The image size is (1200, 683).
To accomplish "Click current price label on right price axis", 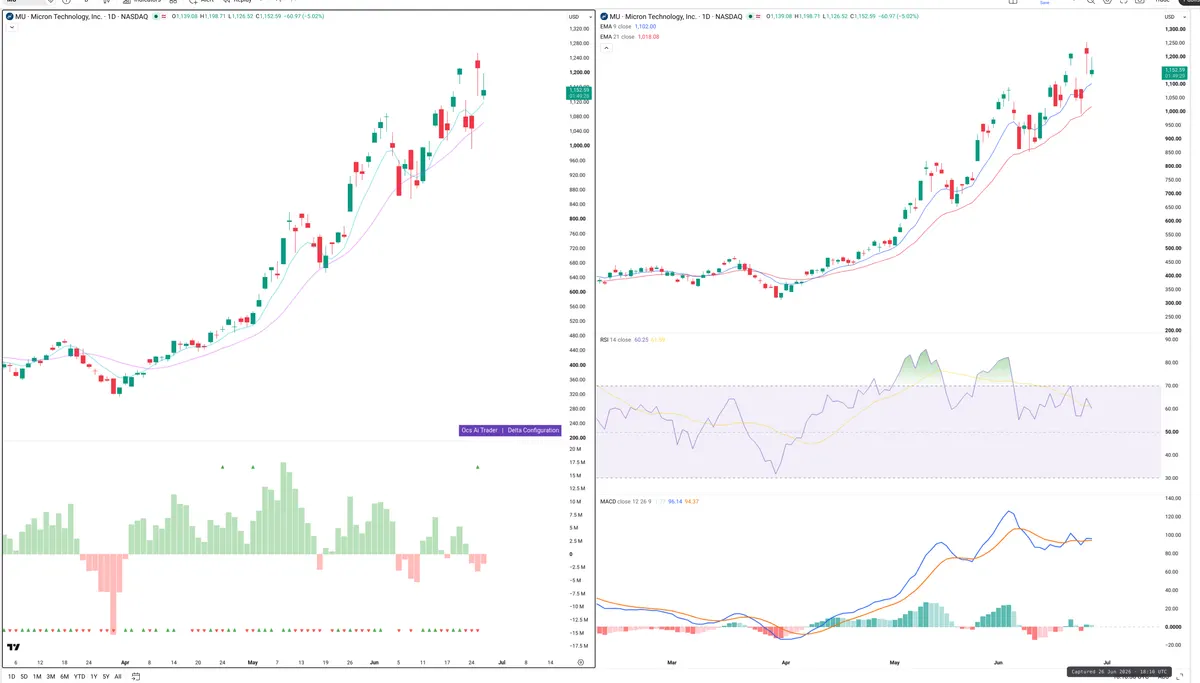I will pos(1175,72).
